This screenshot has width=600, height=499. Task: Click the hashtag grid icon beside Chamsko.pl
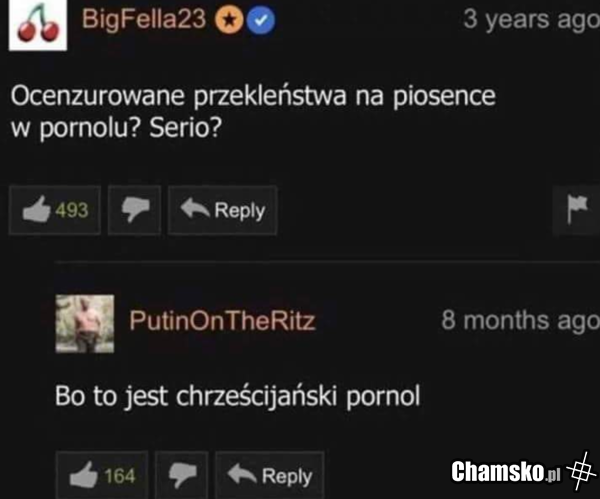pyautogui.click(x=582, y=471)
